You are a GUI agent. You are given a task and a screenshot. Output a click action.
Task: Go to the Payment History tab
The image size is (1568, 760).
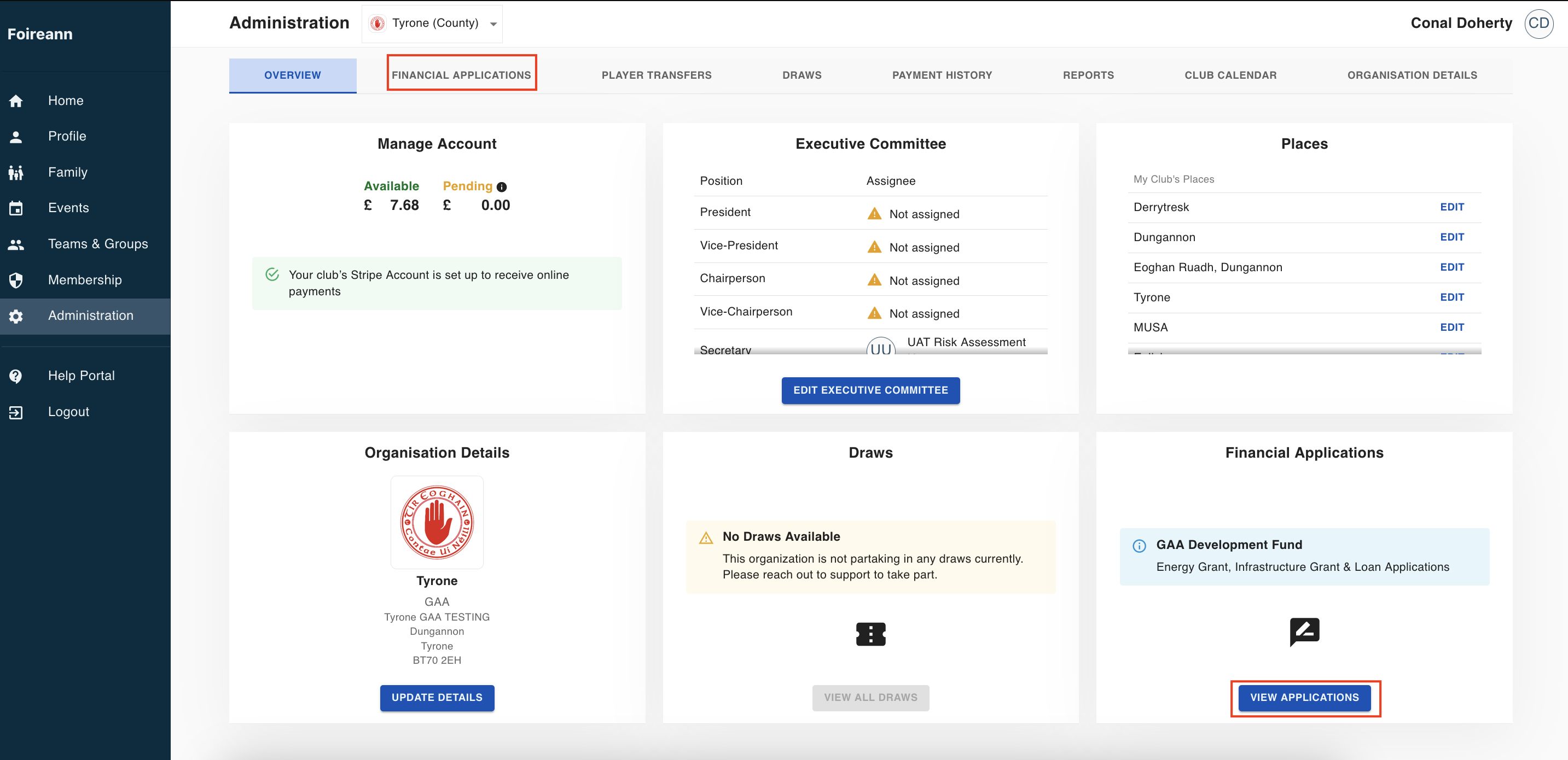(942, 75)
